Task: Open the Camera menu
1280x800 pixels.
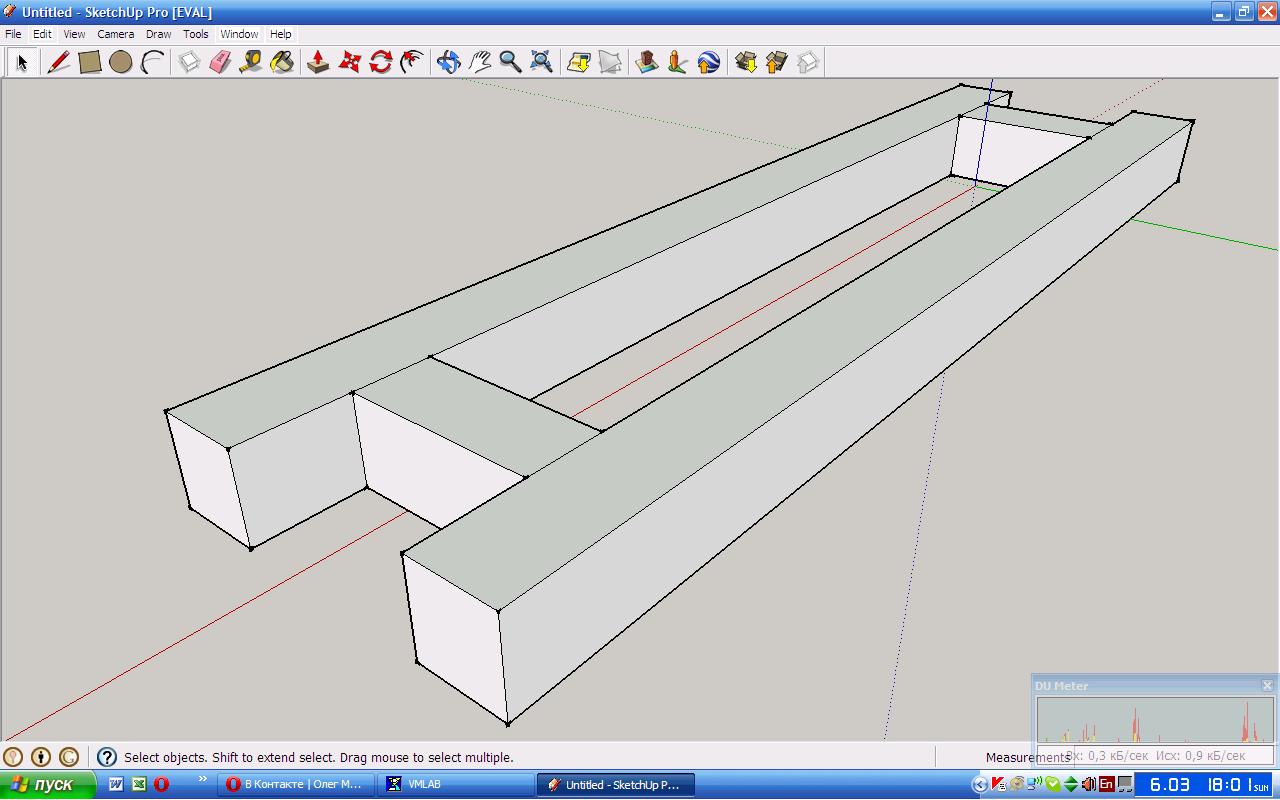Action: [x=115, y=34]
